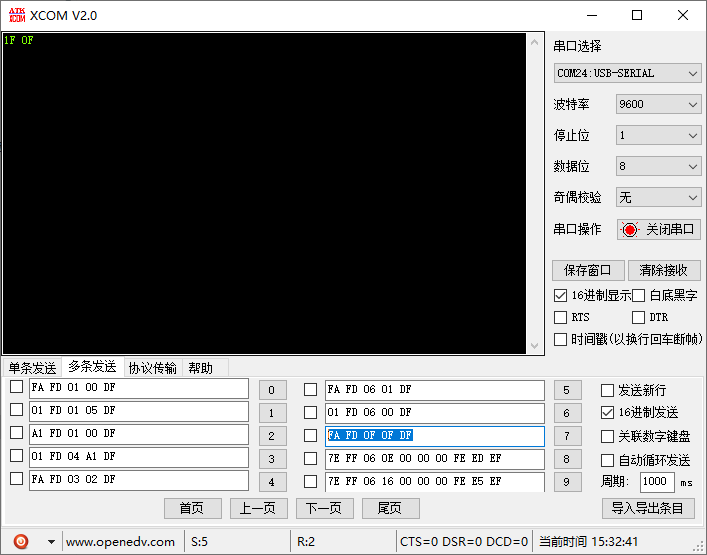
Task: Check the box beside 01 FD 06 00 DF
Action: click(310, 413)
